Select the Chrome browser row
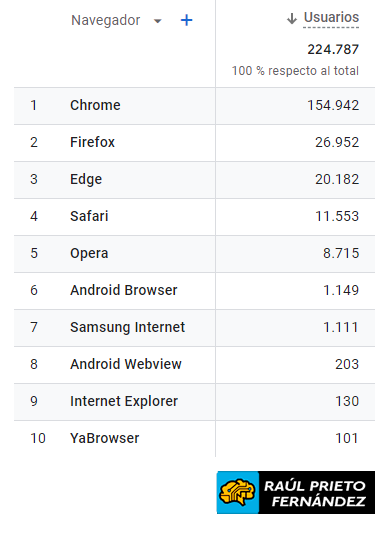The image size is (390, 534). click(x=194, y=106)
